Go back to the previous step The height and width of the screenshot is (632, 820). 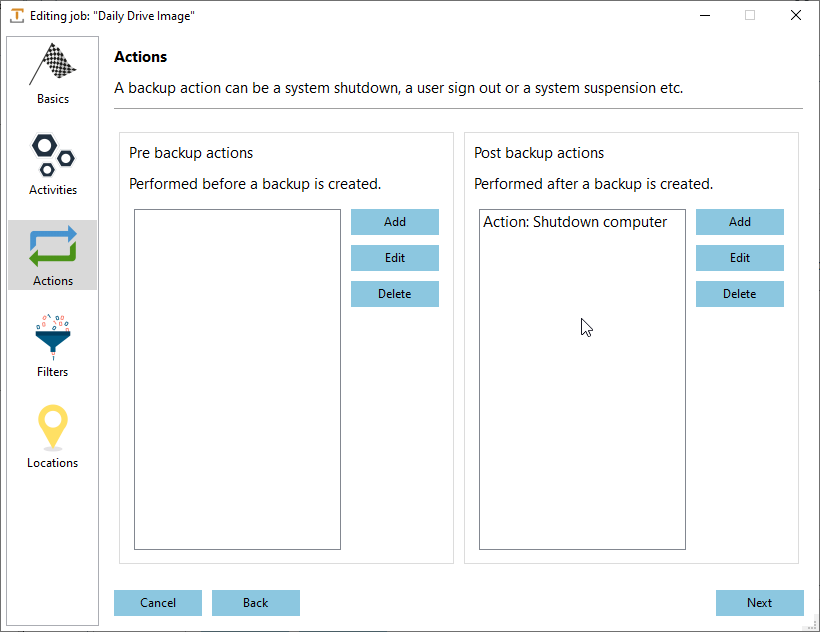(255, 603)
